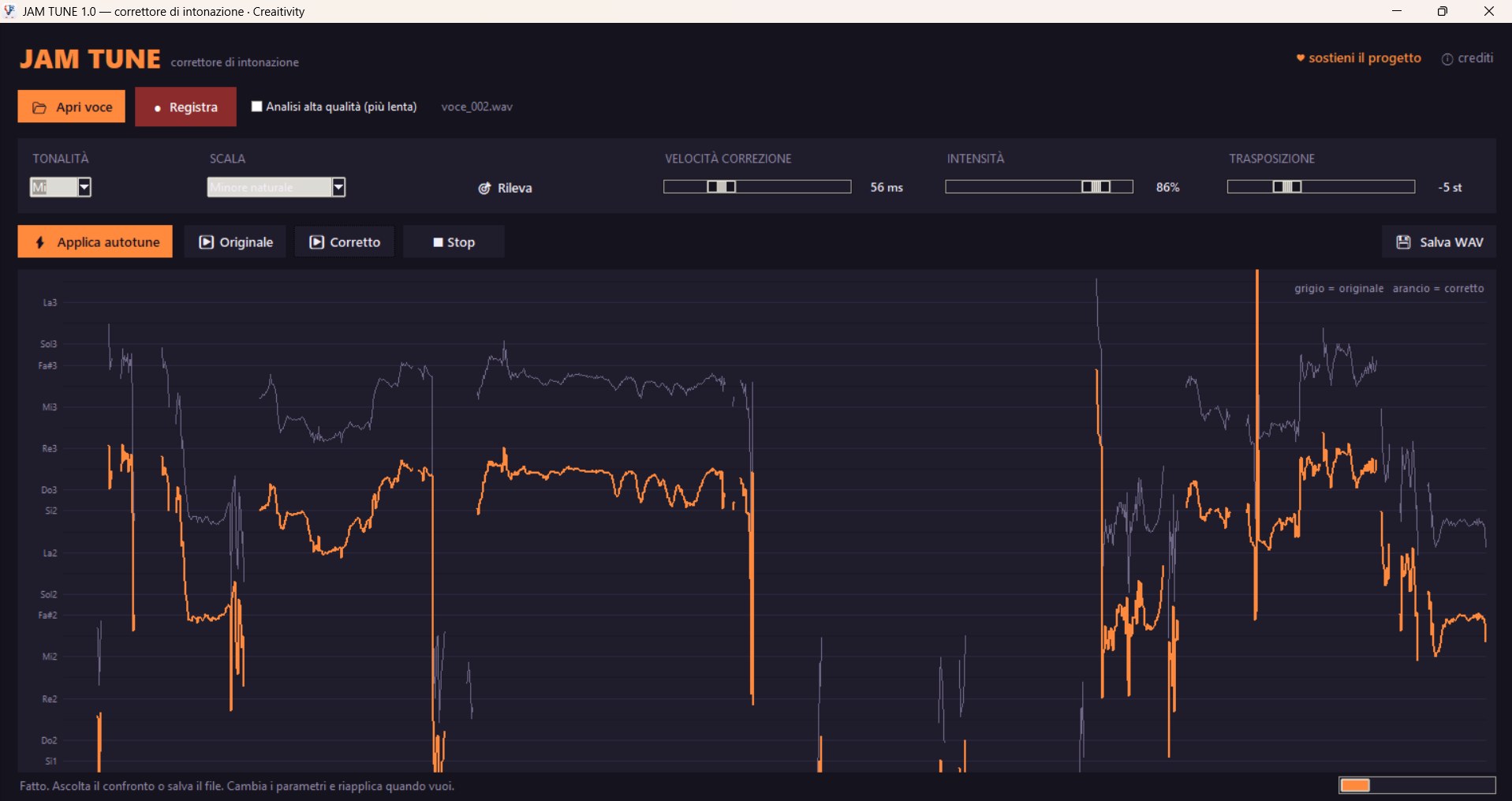Click the Fa#3 pitch axis label
1512x801 pixels.
pyautogui.click(x=47, y=366)
